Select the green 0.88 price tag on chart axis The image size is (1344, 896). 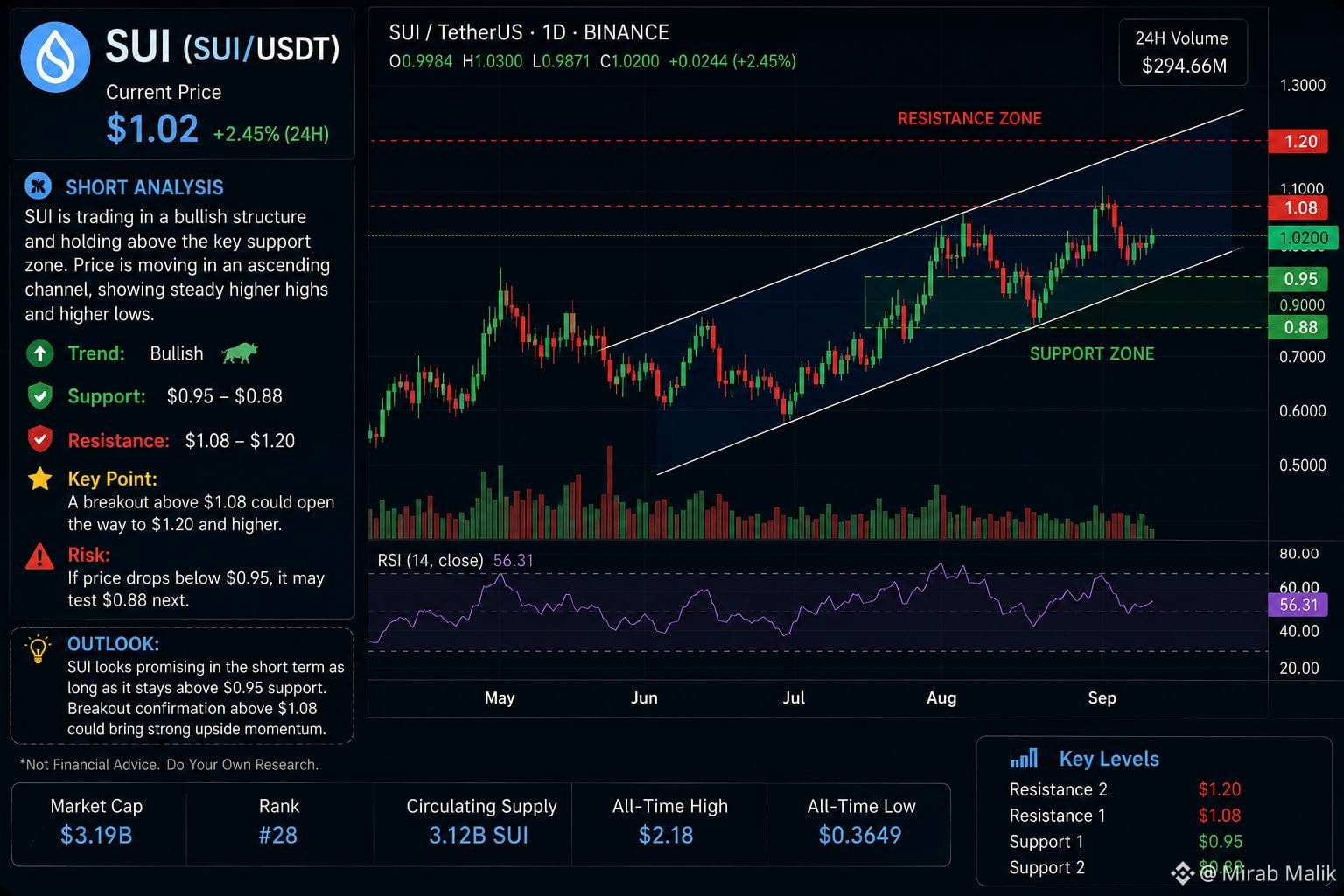pyautogui.click(x=1299, y=327)
